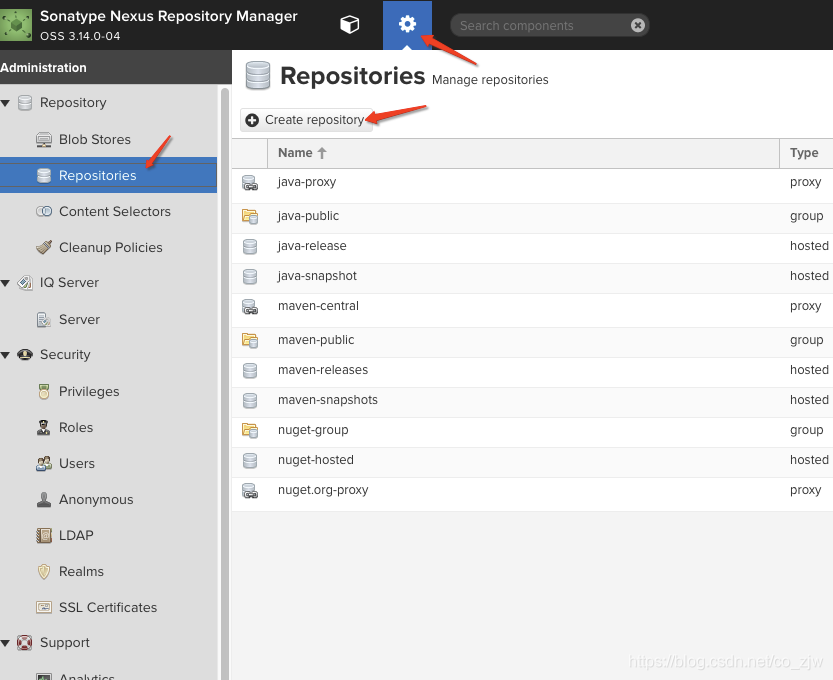
Task: Click the nuget-hosted database icon
Action: pyautogui.click(x=250, y=461)
